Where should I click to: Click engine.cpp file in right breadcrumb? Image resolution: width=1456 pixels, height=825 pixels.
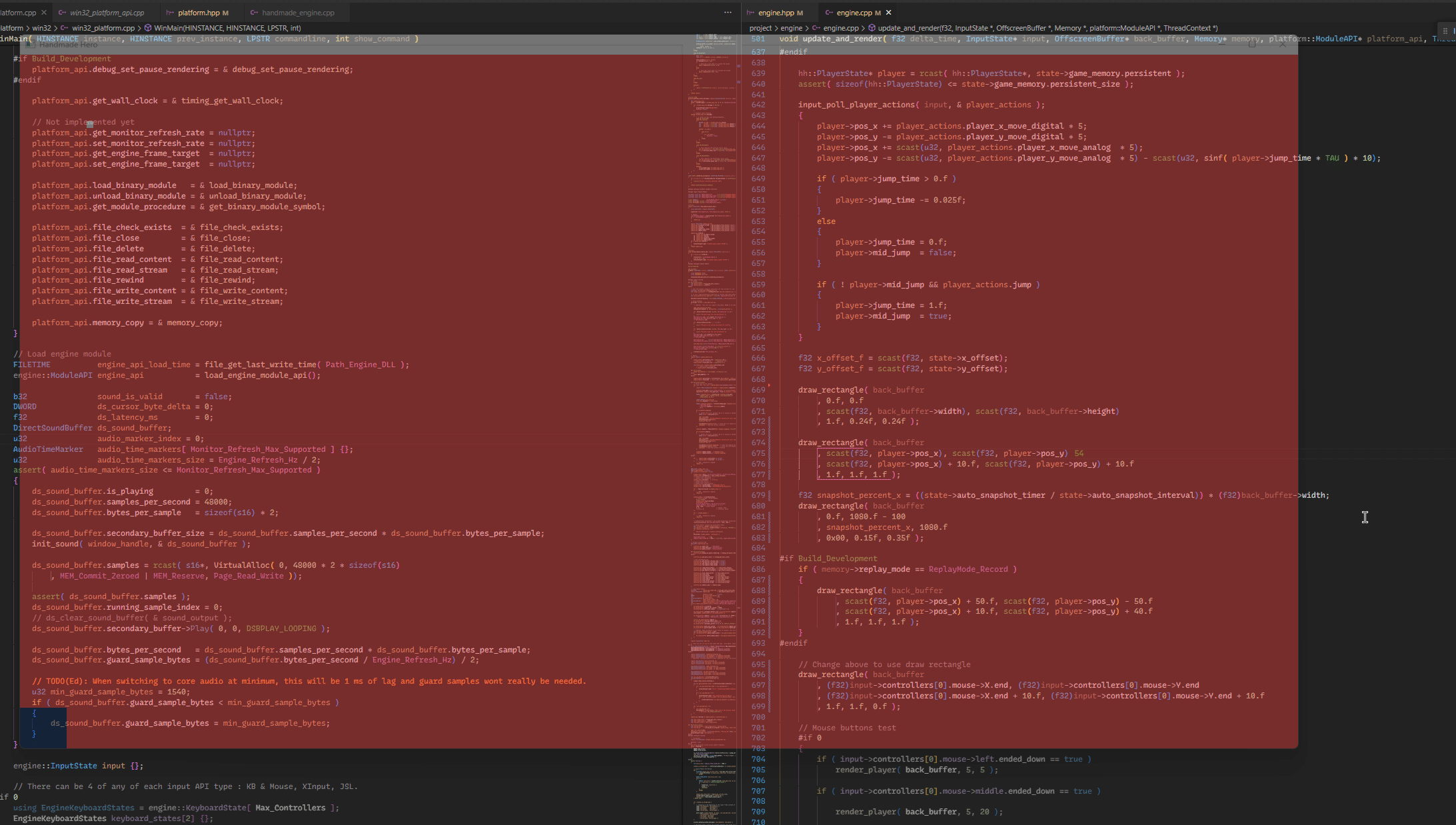point(840,28)
